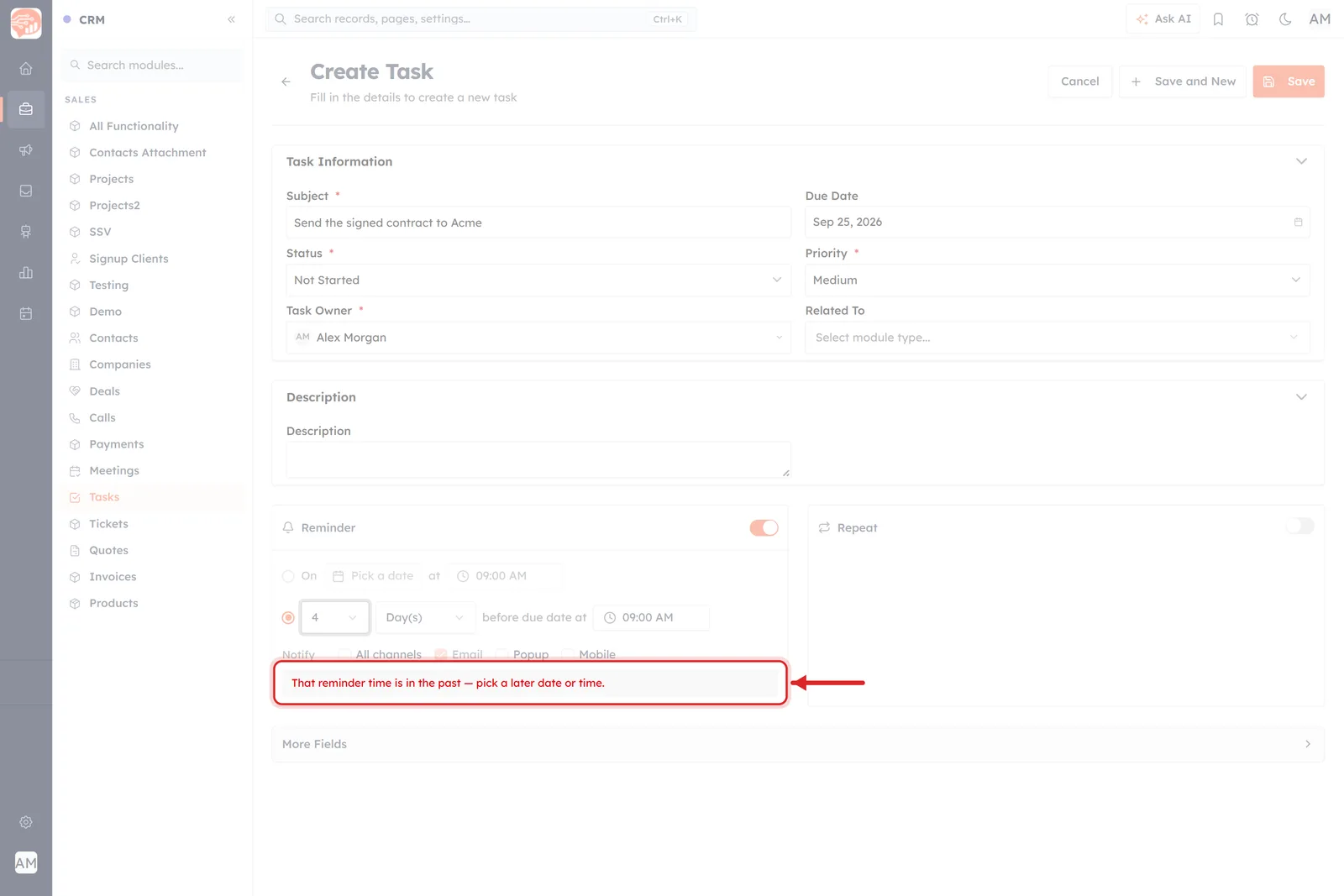1344x896 pixels.
Task: Click the Description text area
Action: click(538, 460)
